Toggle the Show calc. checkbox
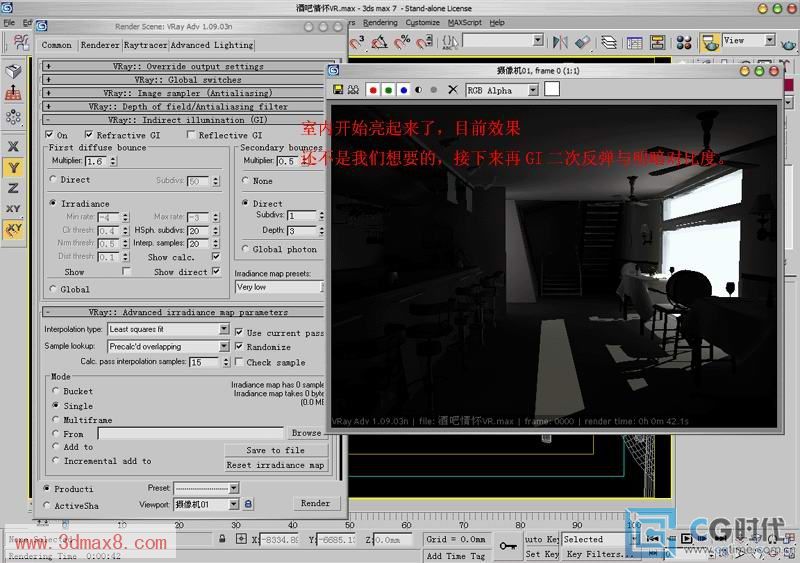This screenshot has height=563, width=800. (216, 256)
